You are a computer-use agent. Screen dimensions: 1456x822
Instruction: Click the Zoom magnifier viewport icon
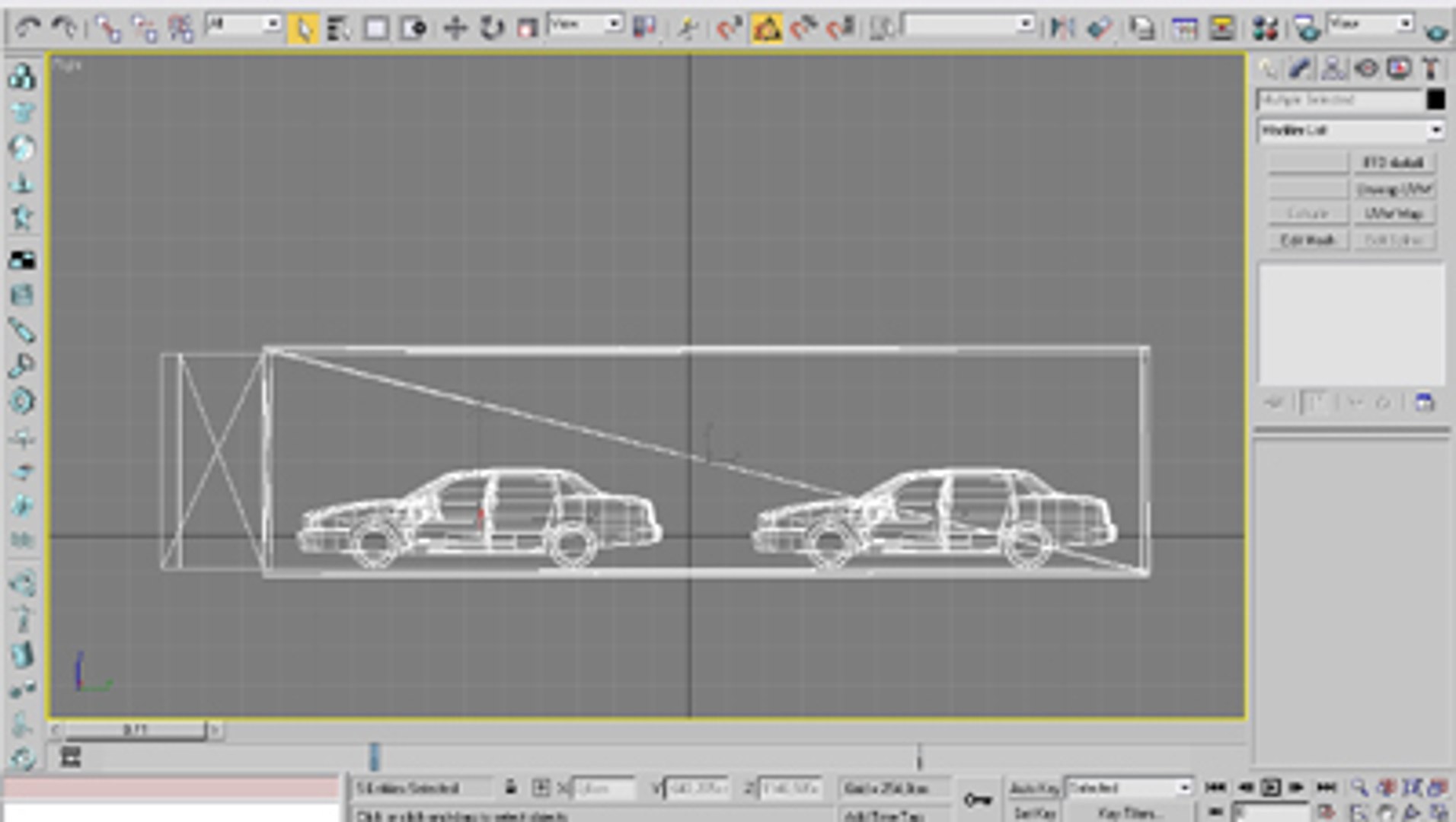click(1359, 787)
